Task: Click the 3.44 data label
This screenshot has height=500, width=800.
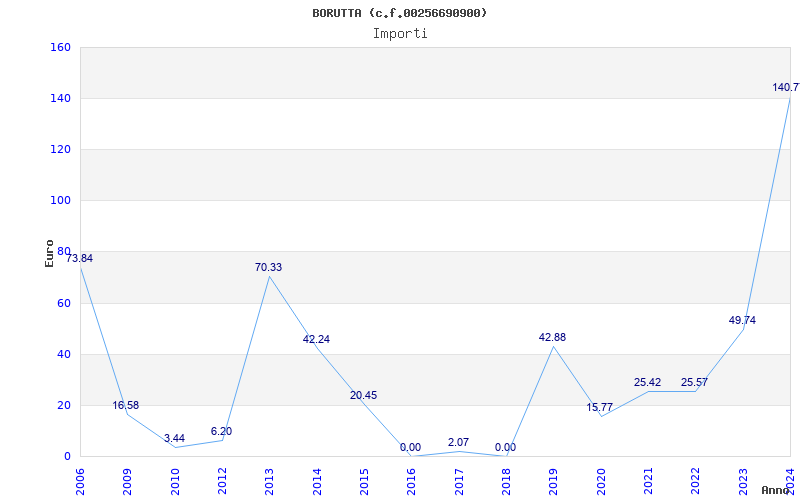Action: 174,438
